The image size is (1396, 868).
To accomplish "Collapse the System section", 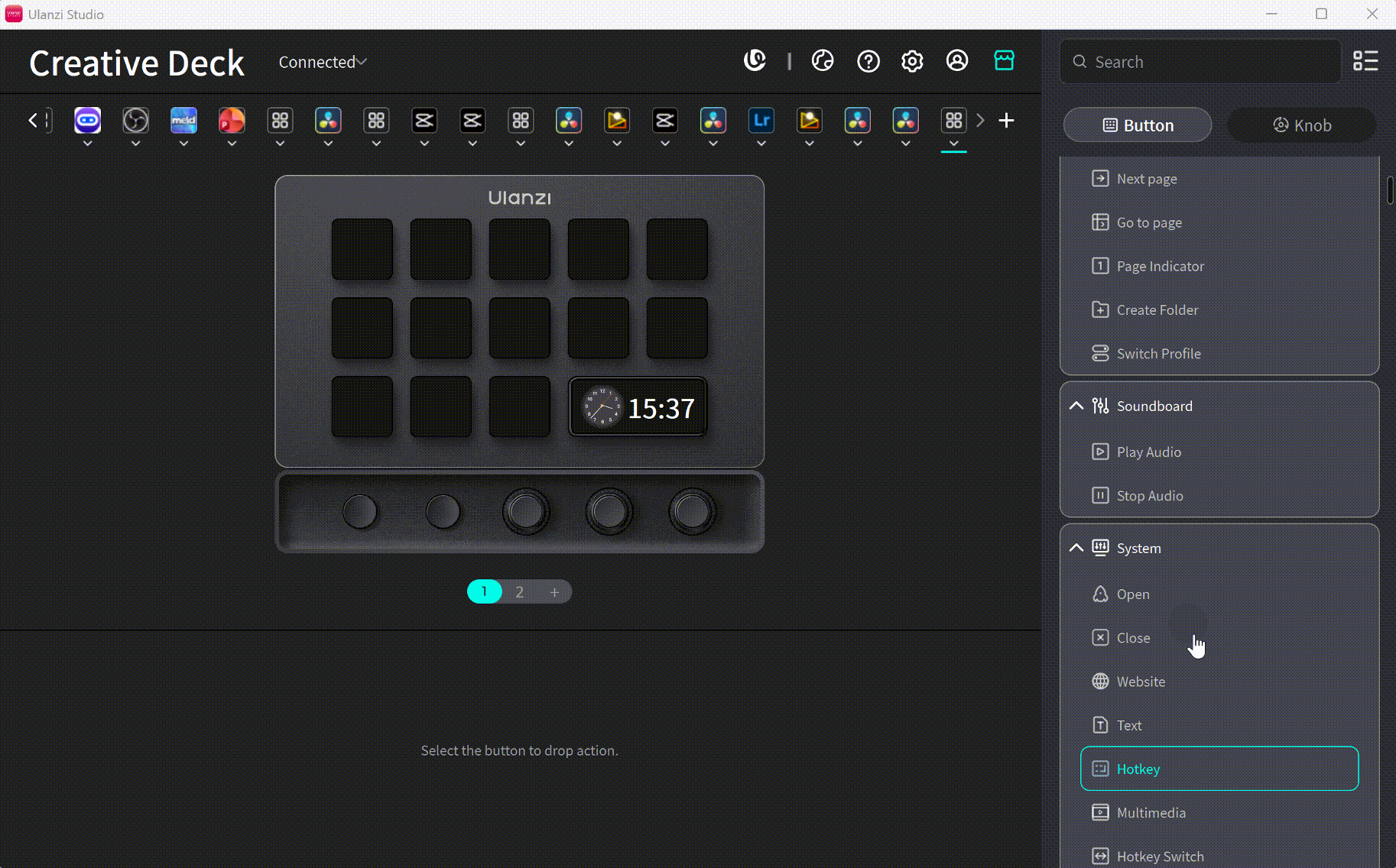I will pyautogui.click(x=1076, y=548).
